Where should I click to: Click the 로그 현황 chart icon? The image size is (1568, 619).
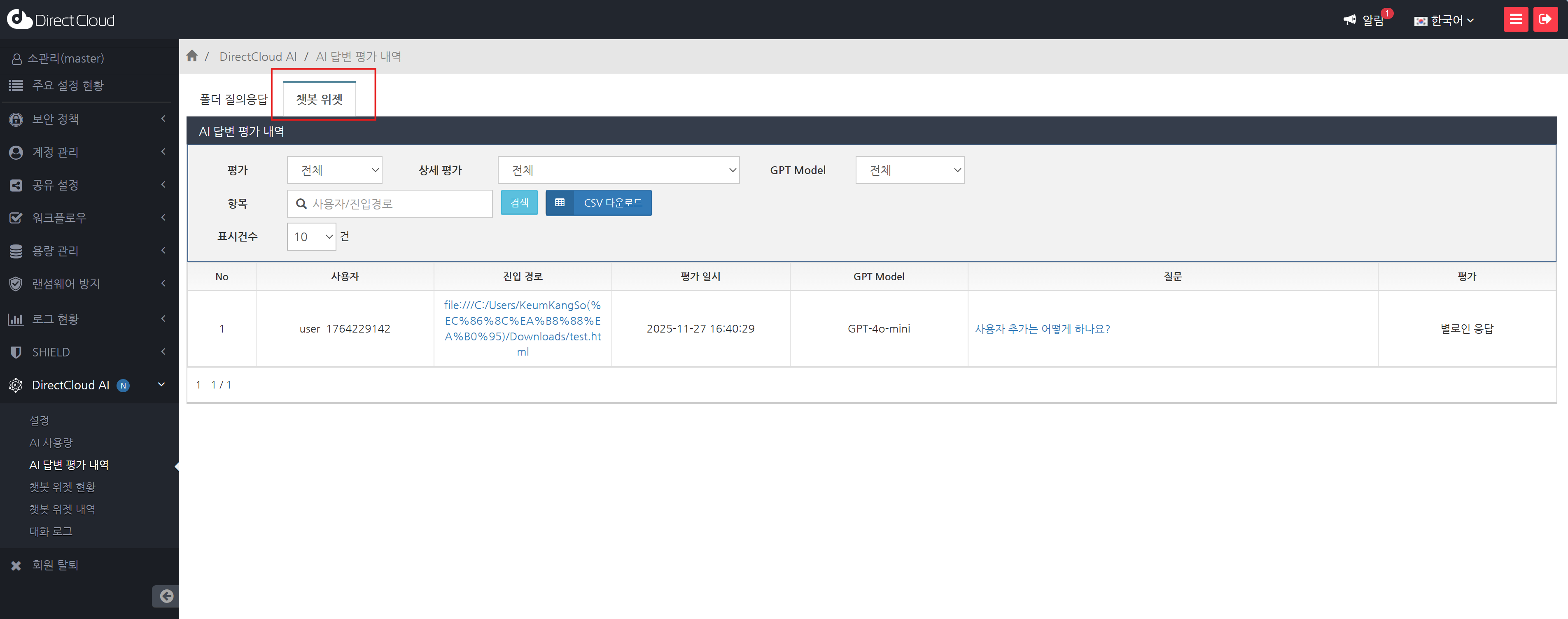[16, 319]
